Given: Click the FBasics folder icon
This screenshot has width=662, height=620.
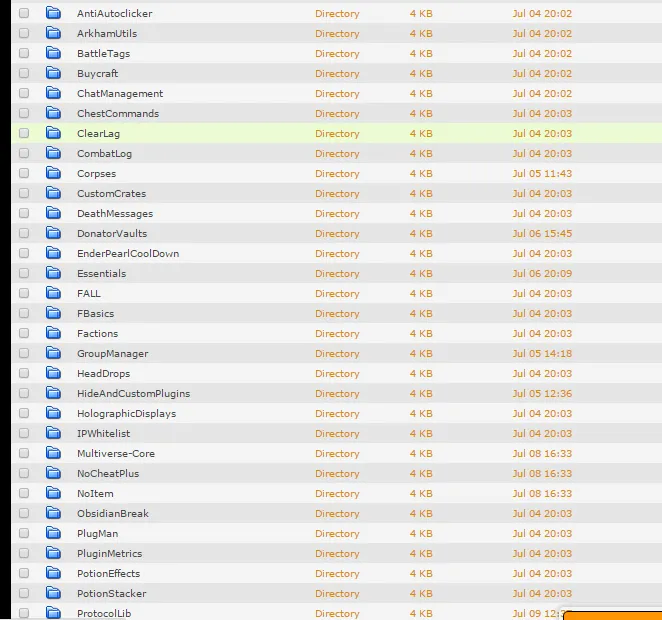Looking at the screenshot, I should coord(53,313).
